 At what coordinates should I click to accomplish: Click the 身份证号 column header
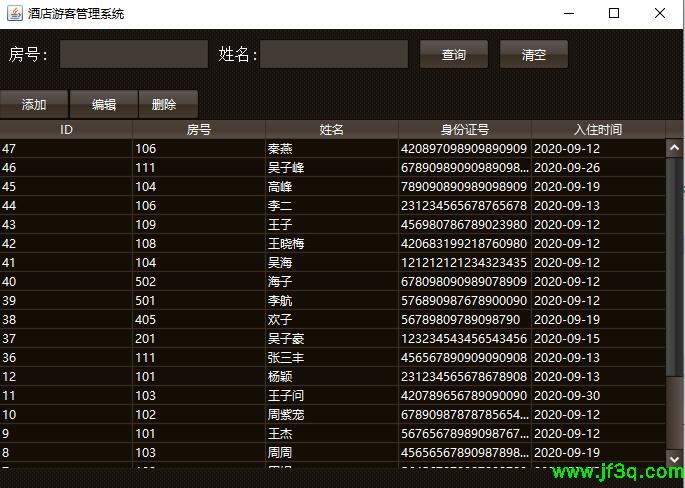pos(465,129)
